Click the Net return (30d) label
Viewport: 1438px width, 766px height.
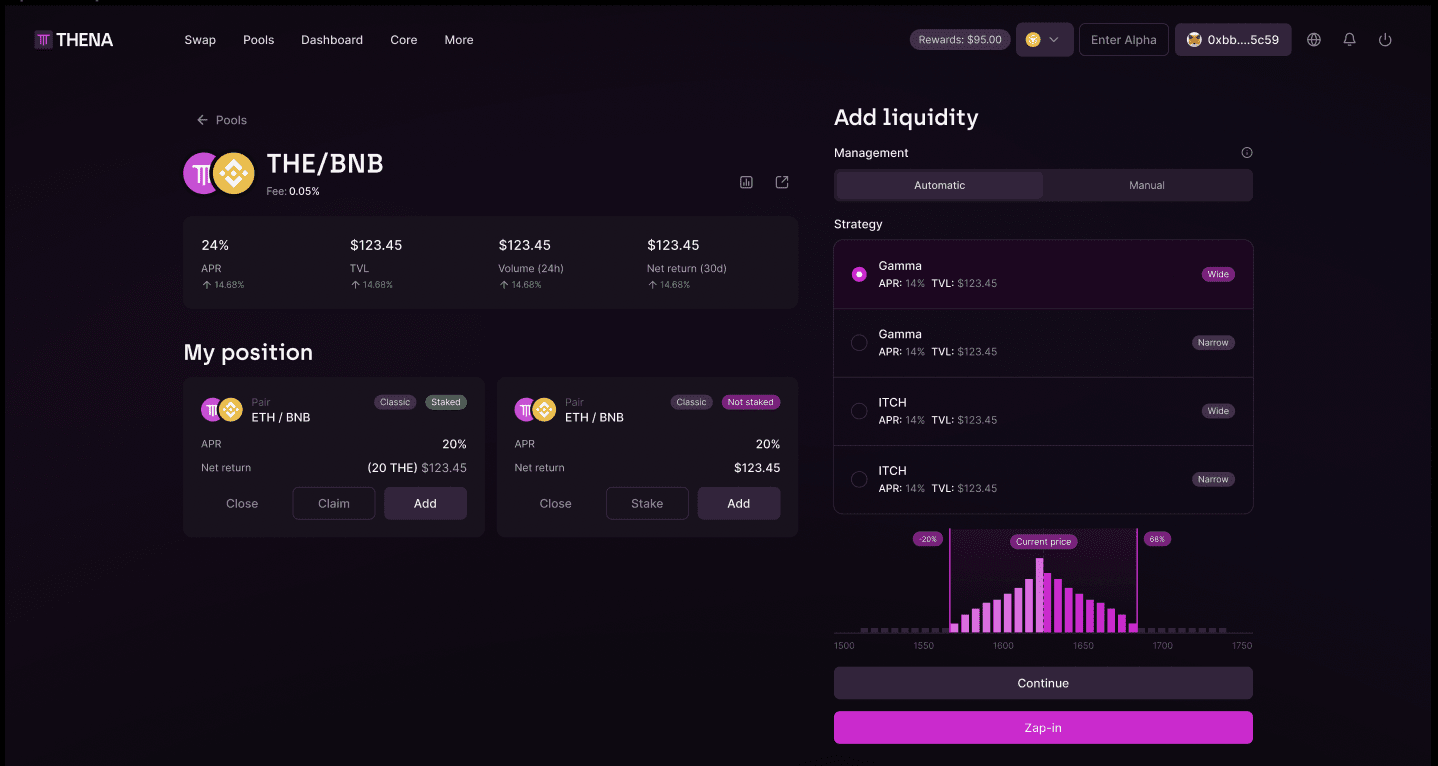coord(687,268)
